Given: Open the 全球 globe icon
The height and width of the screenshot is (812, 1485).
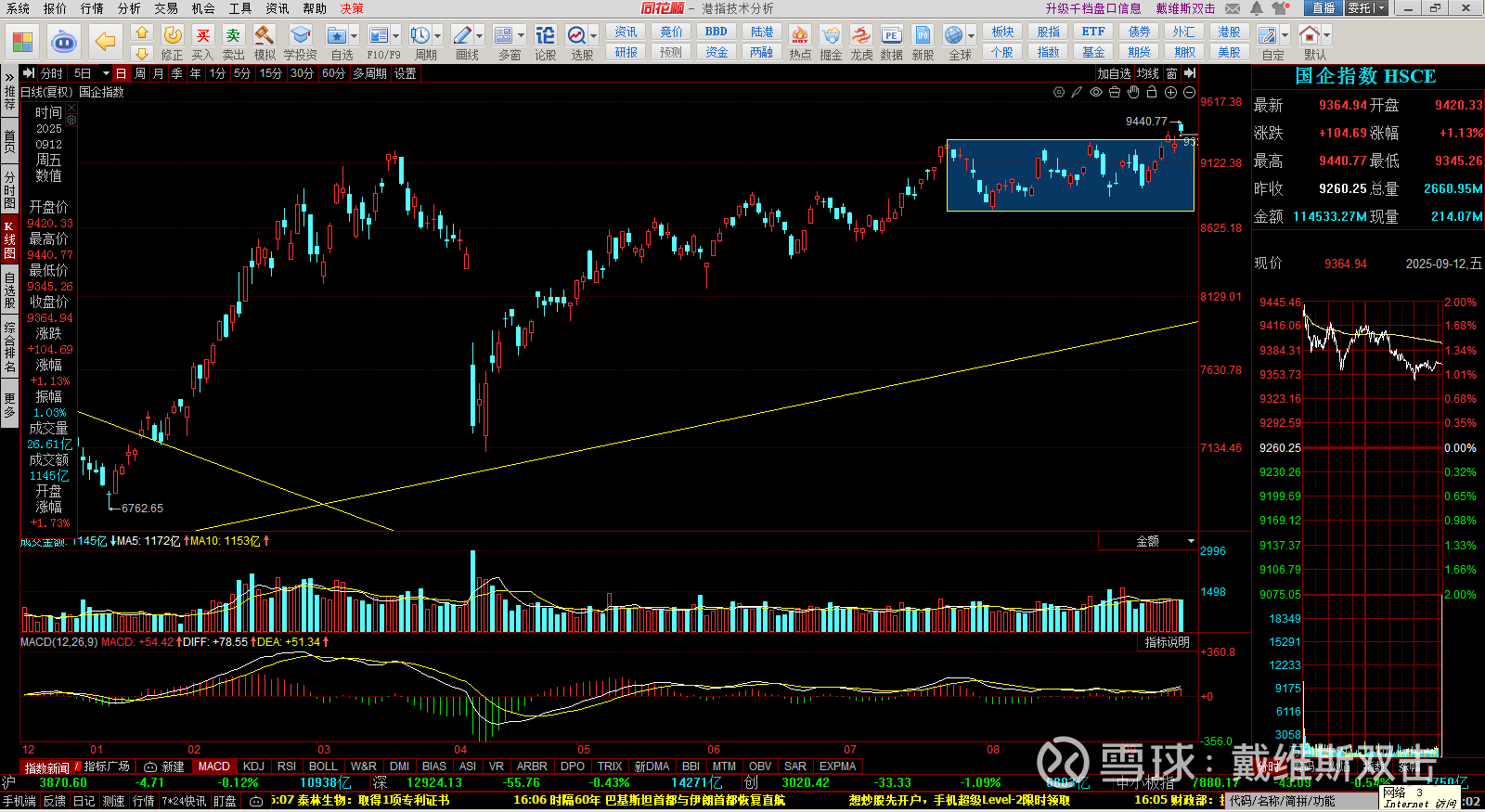Looking at the screenshot, I should point(953,36).
